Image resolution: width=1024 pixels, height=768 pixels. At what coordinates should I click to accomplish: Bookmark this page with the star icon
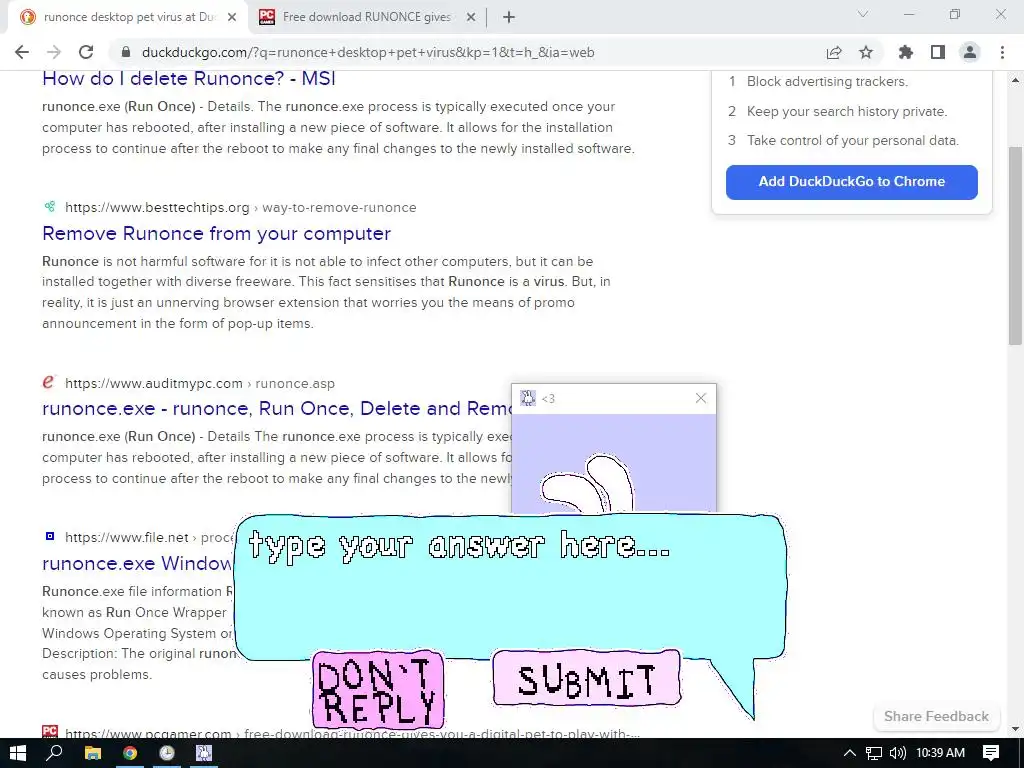pos(866,52)
